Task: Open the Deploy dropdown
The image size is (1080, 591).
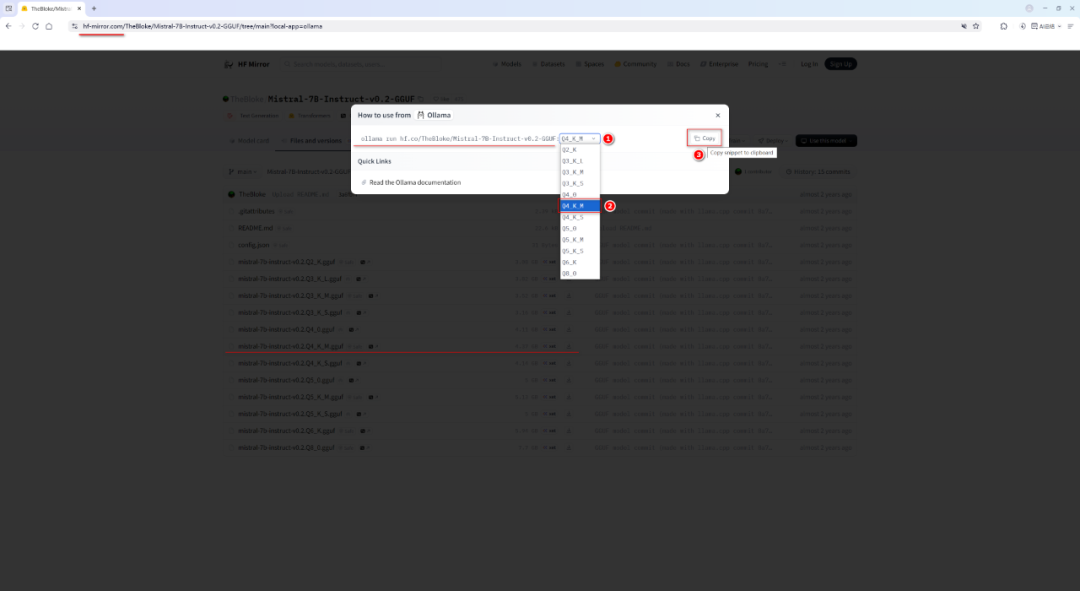Action: pos(773,141)
